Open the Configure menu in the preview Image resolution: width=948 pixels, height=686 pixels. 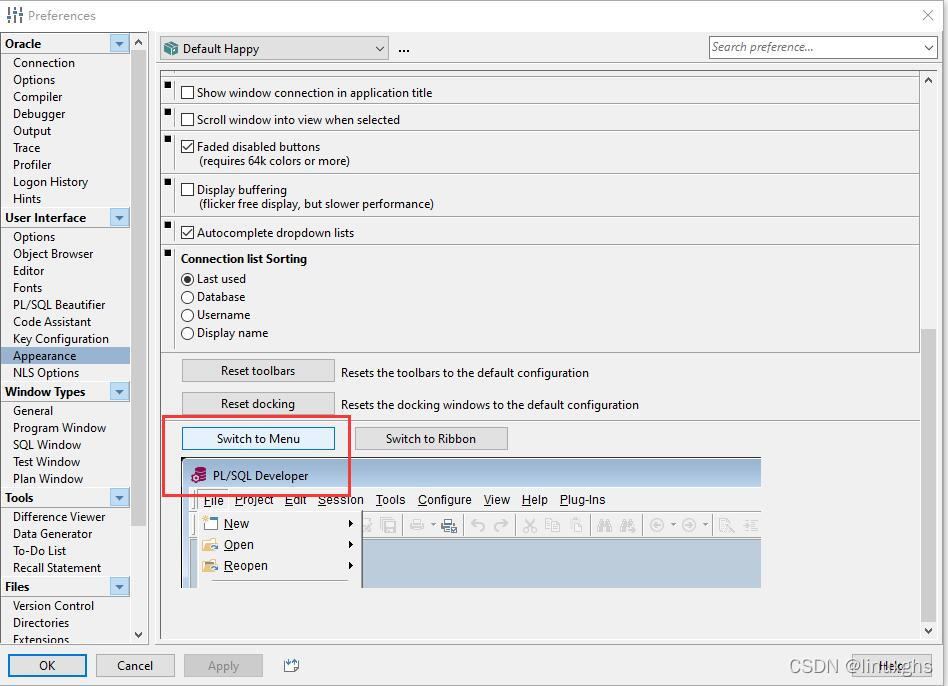444,499
